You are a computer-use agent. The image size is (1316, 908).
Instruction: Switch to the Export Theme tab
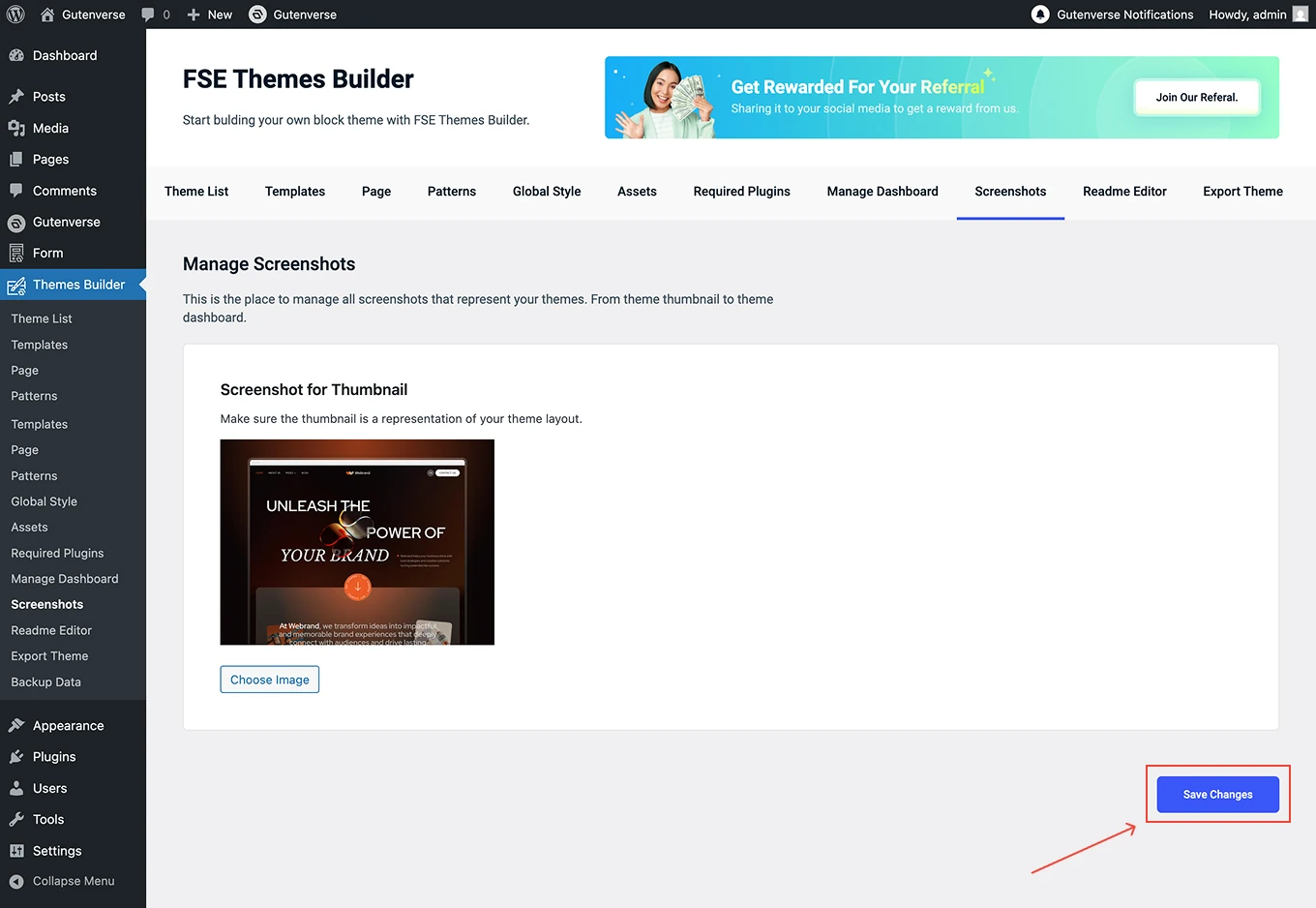pos(1242,192)
